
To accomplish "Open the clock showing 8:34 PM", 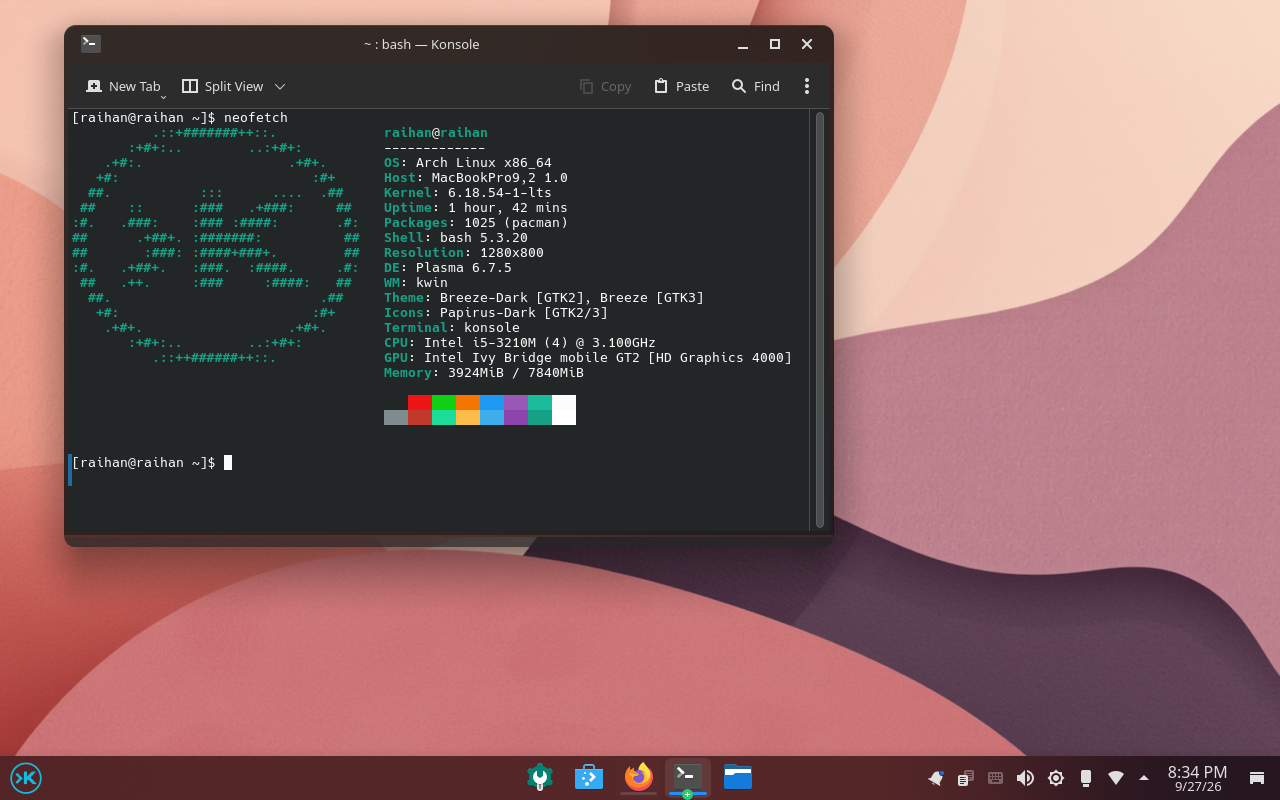I will (x=1197, y=778).
